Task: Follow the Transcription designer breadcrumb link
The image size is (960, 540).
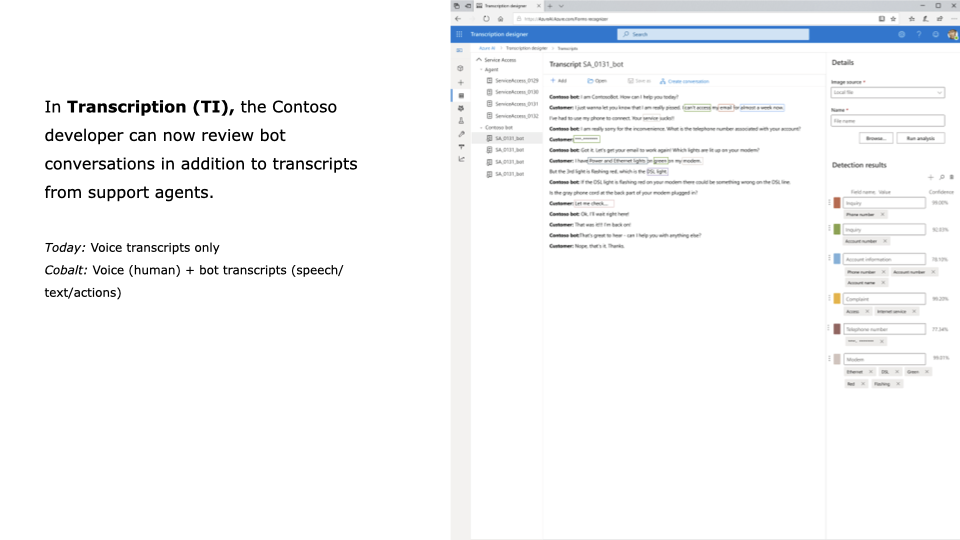Action: pos(527,48)
